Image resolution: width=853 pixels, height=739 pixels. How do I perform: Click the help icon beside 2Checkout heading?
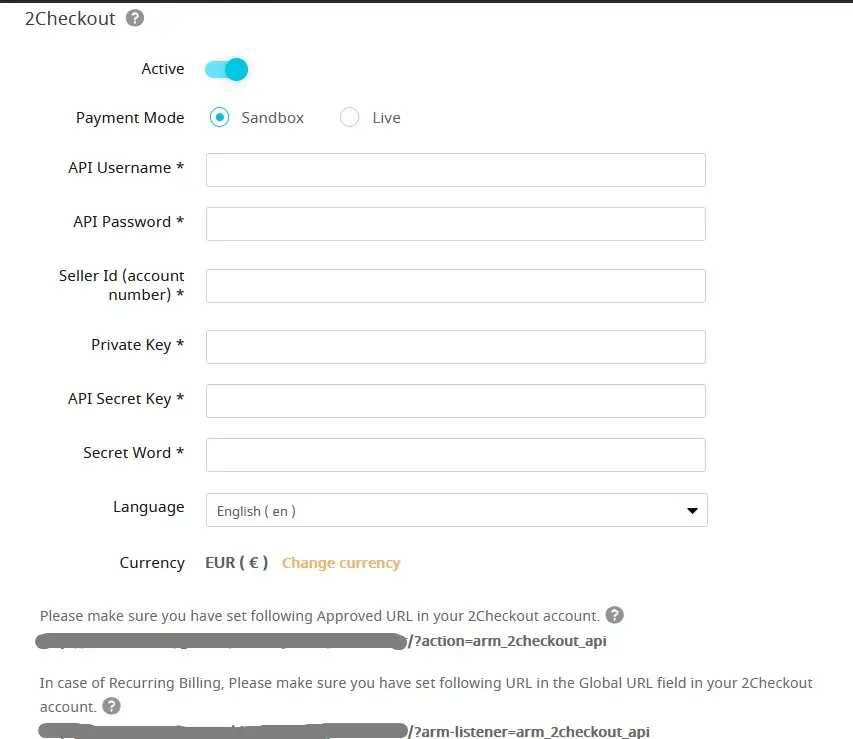[135, 18]
